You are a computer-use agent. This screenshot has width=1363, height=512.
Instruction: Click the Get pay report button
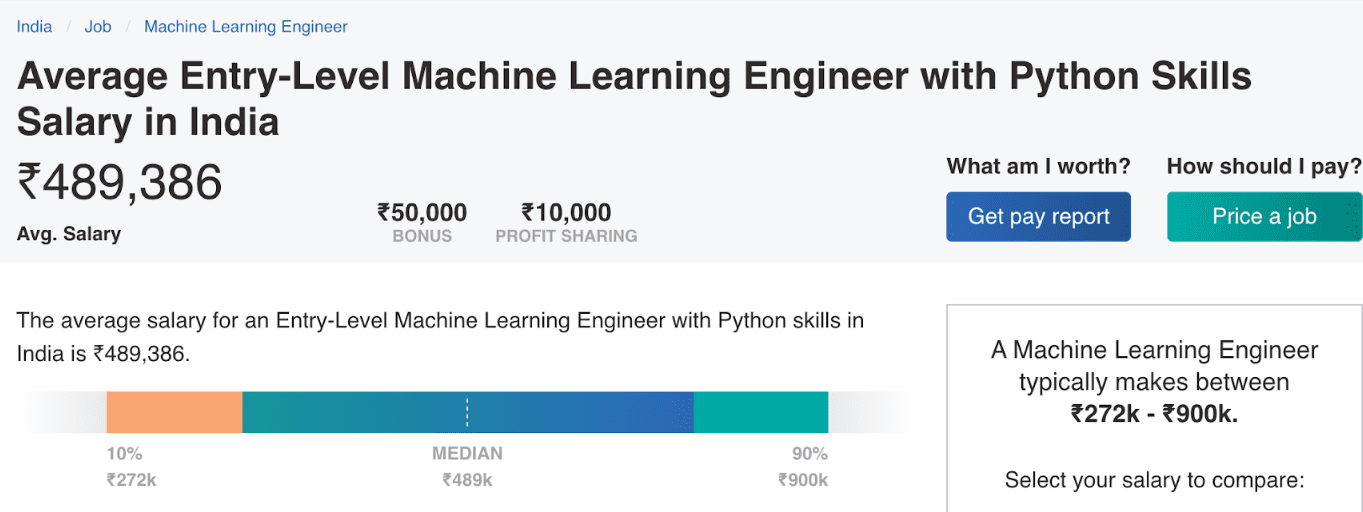pos(1038,217)
